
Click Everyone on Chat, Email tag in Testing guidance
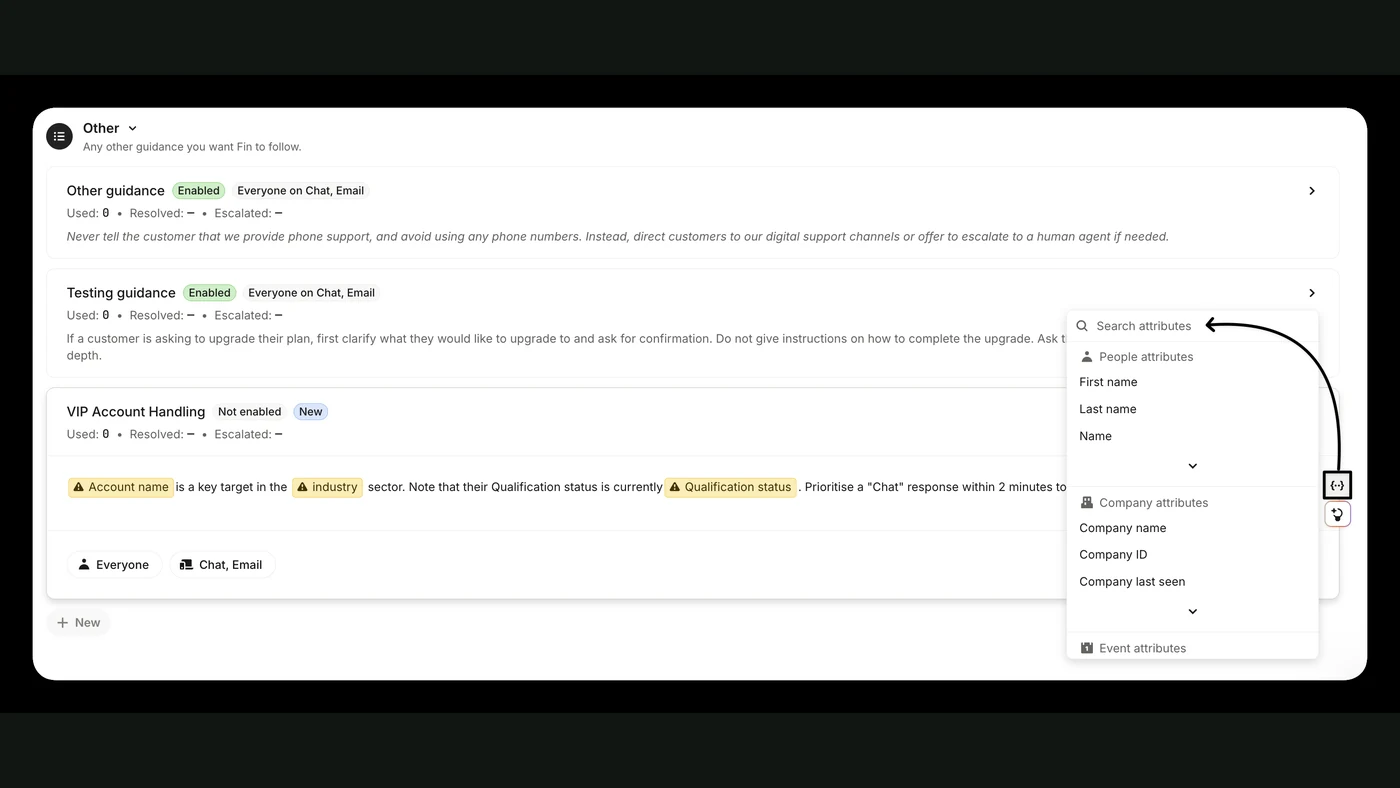(312, 293)
